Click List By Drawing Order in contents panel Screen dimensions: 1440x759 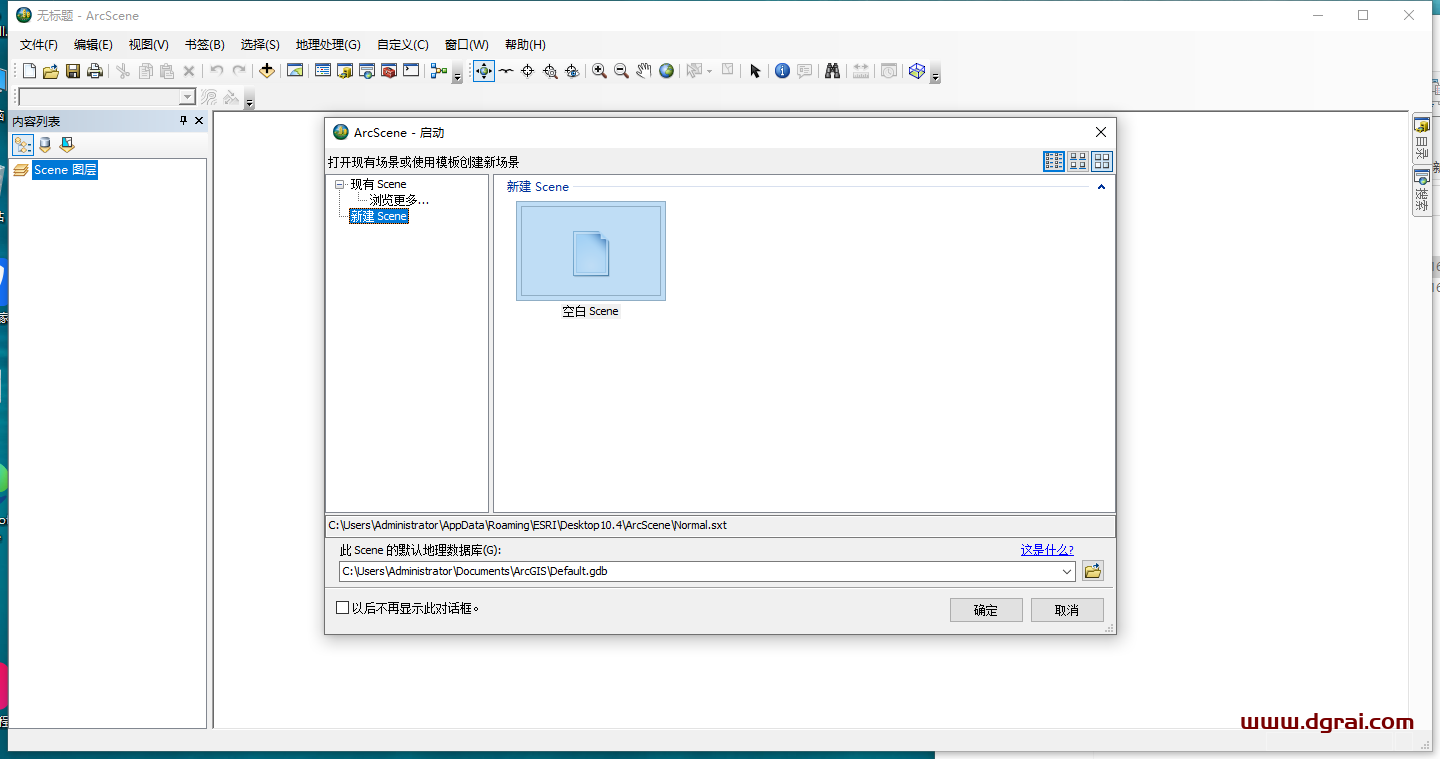click(x=22, y=145)
